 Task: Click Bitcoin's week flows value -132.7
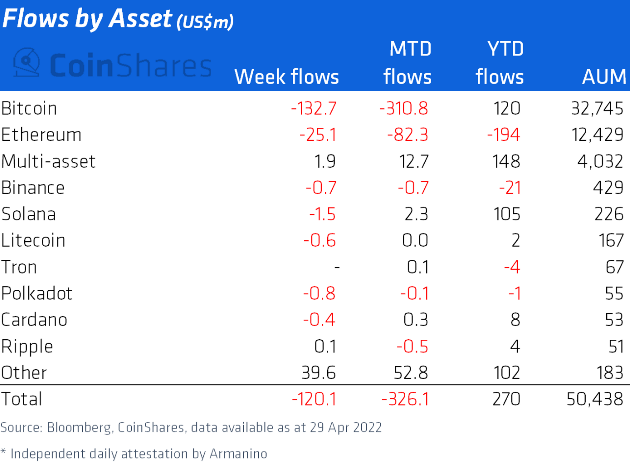(314, 109)
